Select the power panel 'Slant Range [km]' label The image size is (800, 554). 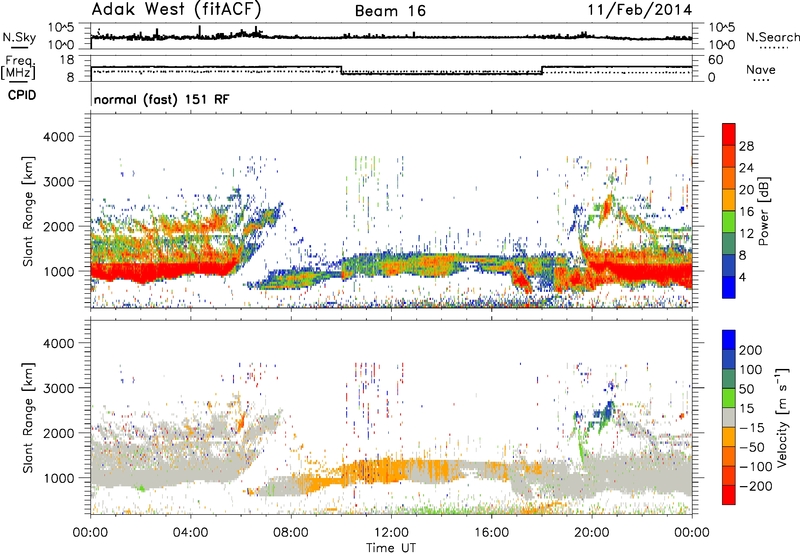coord(28,211)
